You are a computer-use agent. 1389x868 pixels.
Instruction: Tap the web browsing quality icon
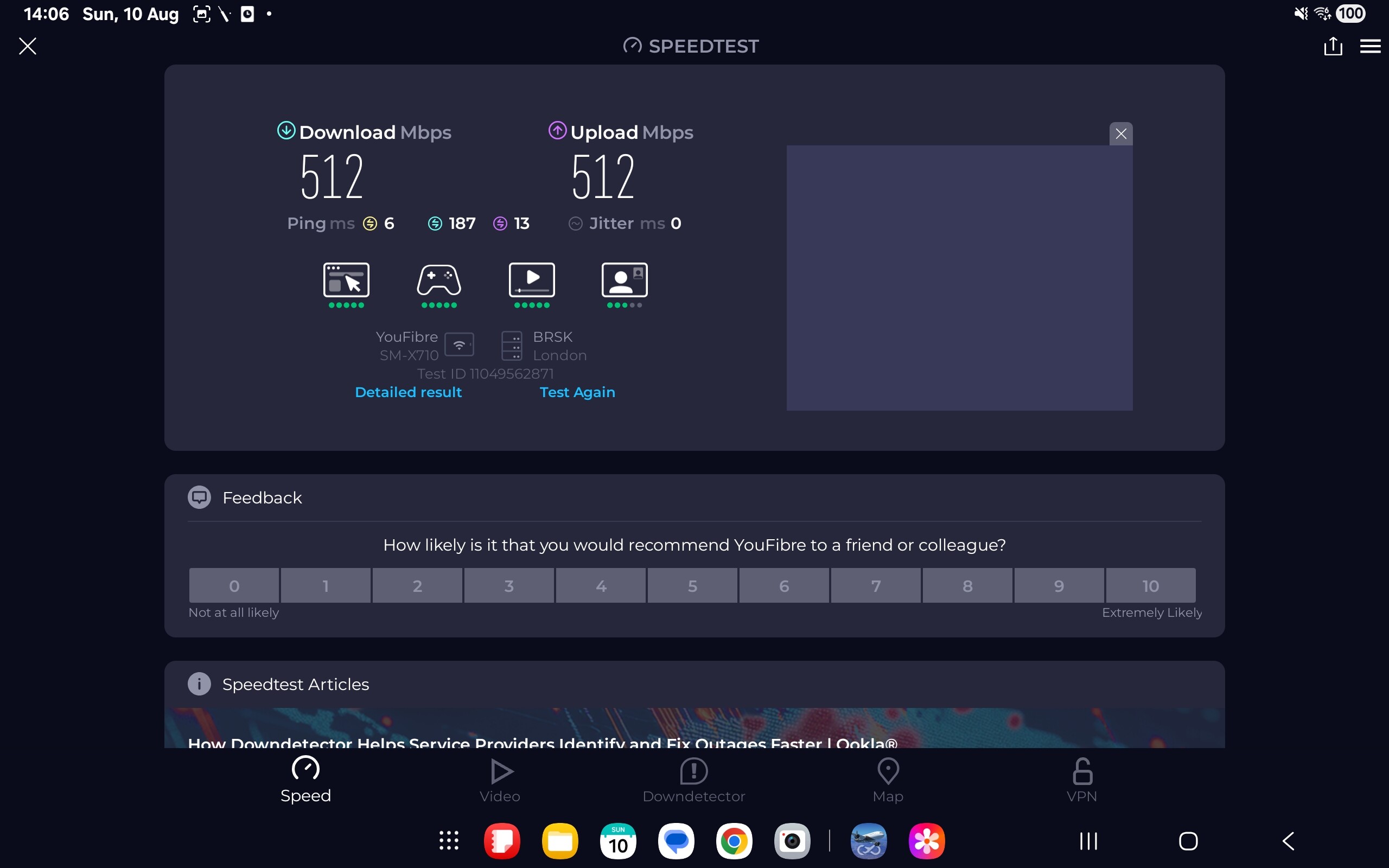[x=346, y=280]
